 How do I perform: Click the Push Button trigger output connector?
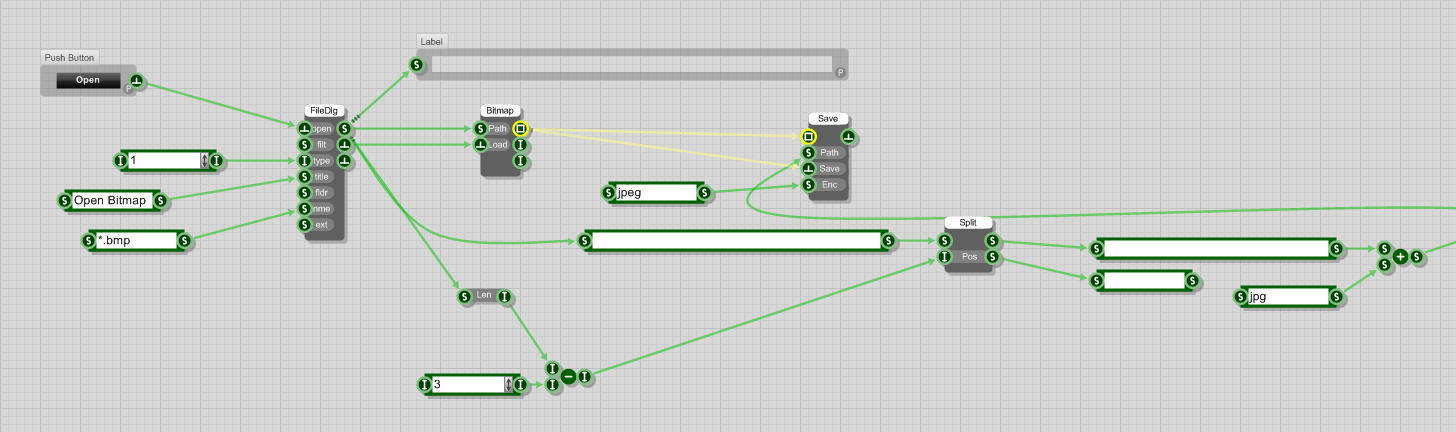point(136,81)
